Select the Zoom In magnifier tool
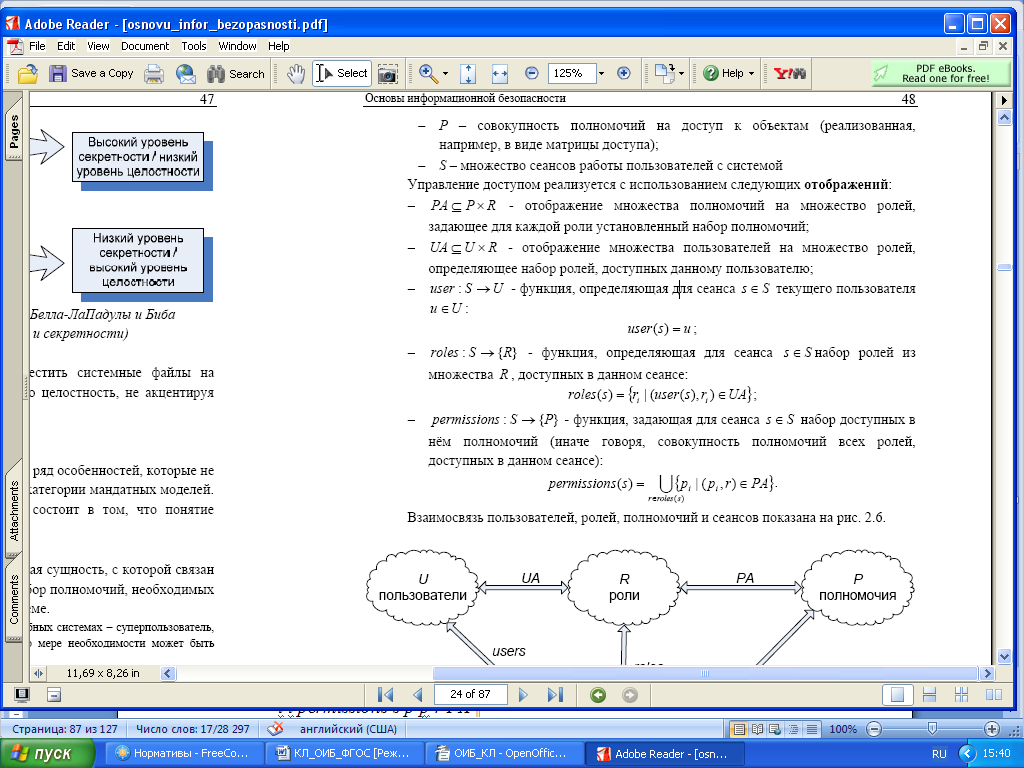 [x=428, y=74]
